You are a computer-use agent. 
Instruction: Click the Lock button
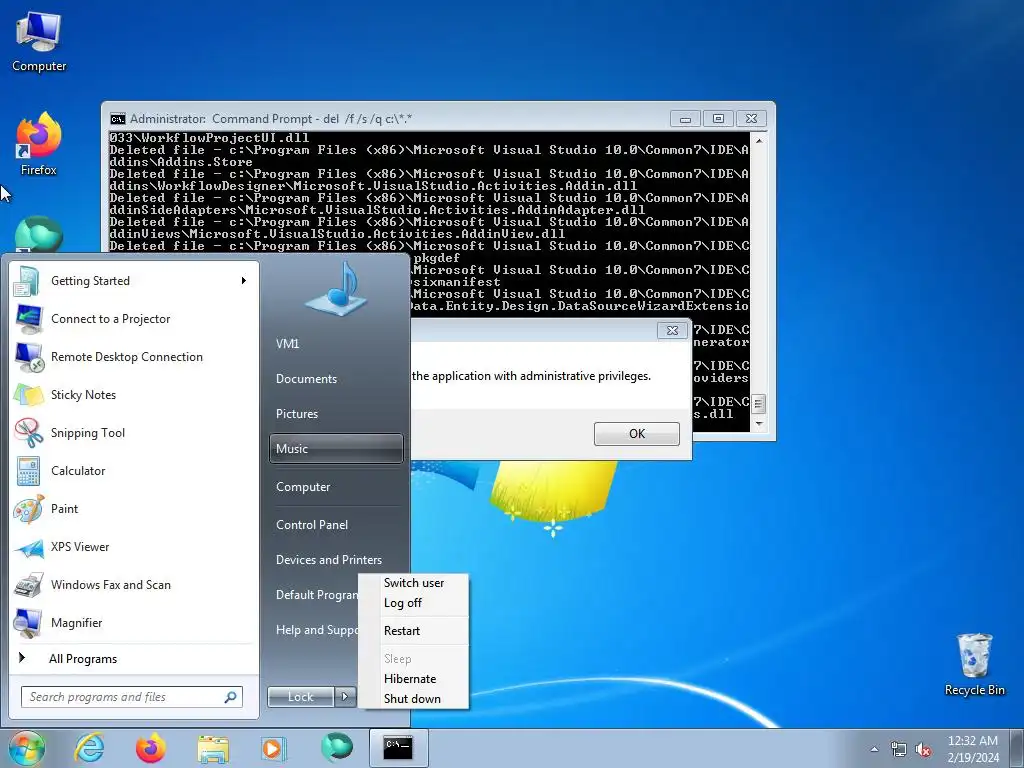(x=301, y=697)
